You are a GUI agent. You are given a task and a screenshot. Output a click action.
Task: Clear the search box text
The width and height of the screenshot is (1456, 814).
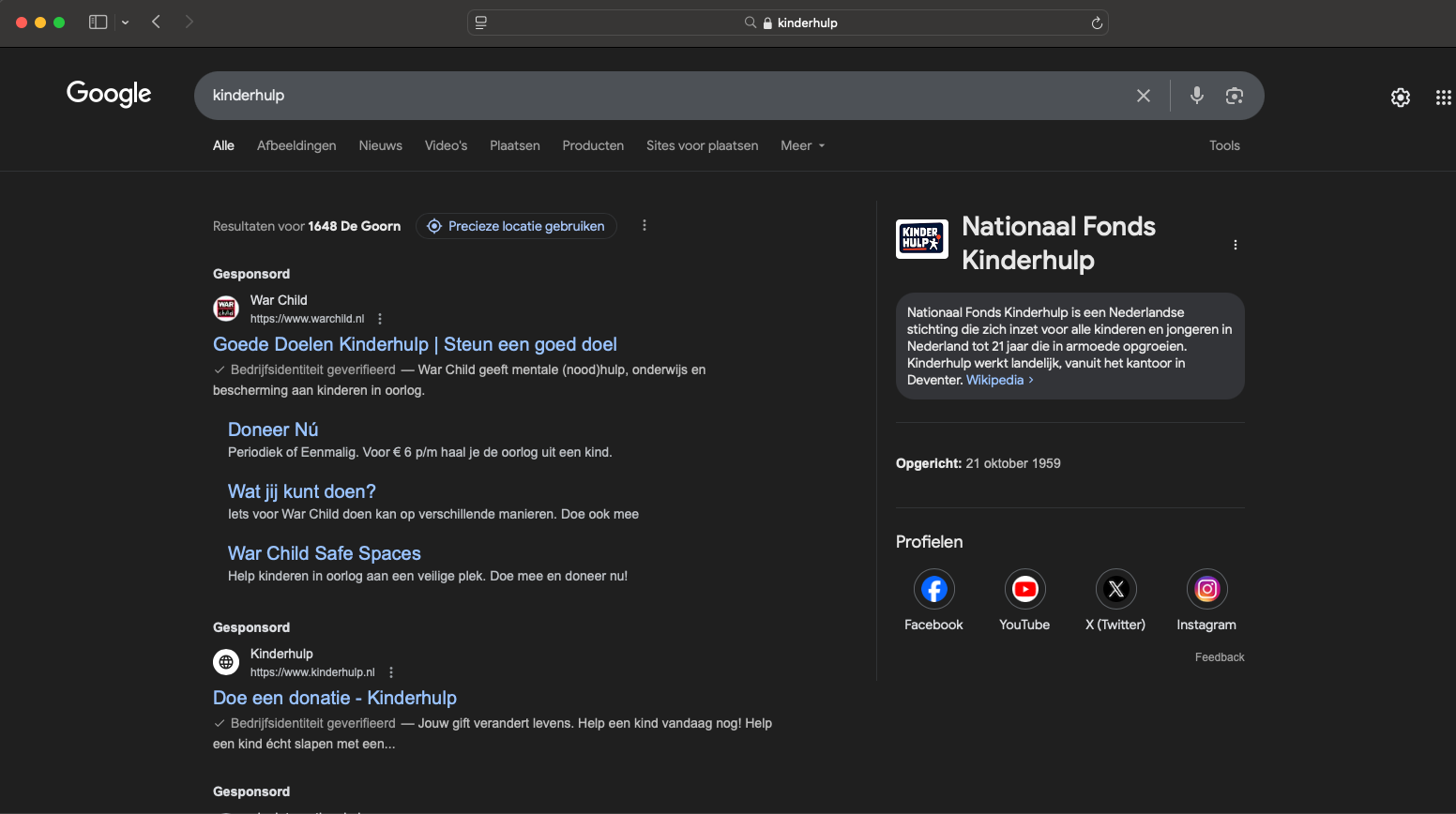click(x=1143, y=96)
